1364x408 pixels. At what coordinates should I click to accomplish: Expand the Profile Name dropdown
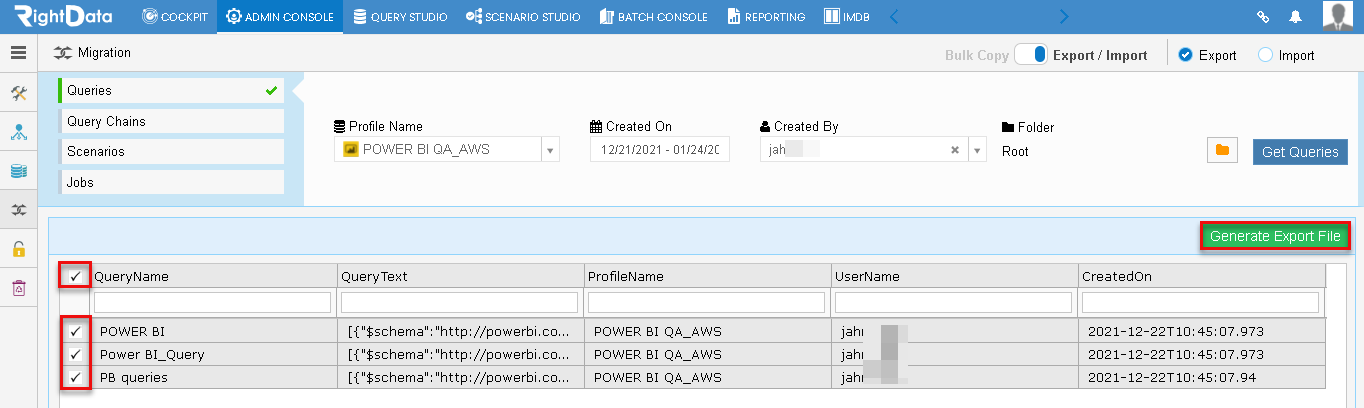point(550,150)
